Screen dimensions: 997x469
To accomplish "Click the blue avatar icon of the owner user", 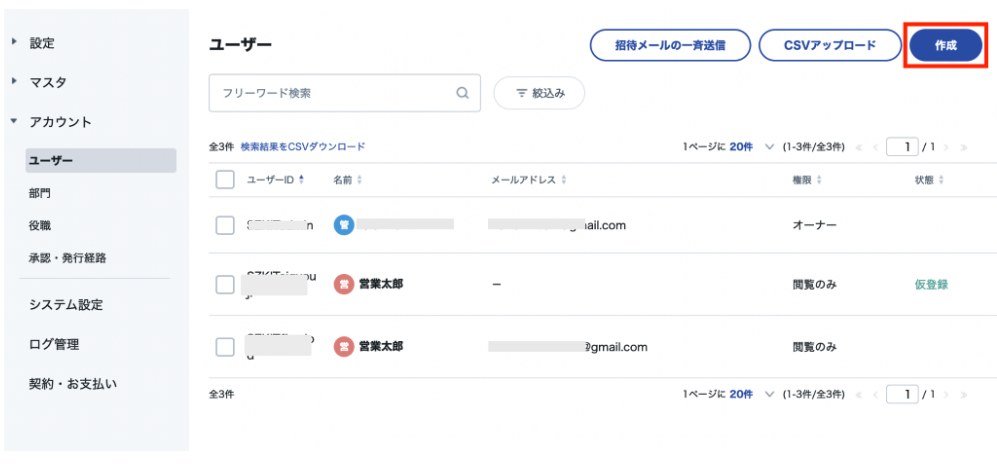I will [344, 224].
